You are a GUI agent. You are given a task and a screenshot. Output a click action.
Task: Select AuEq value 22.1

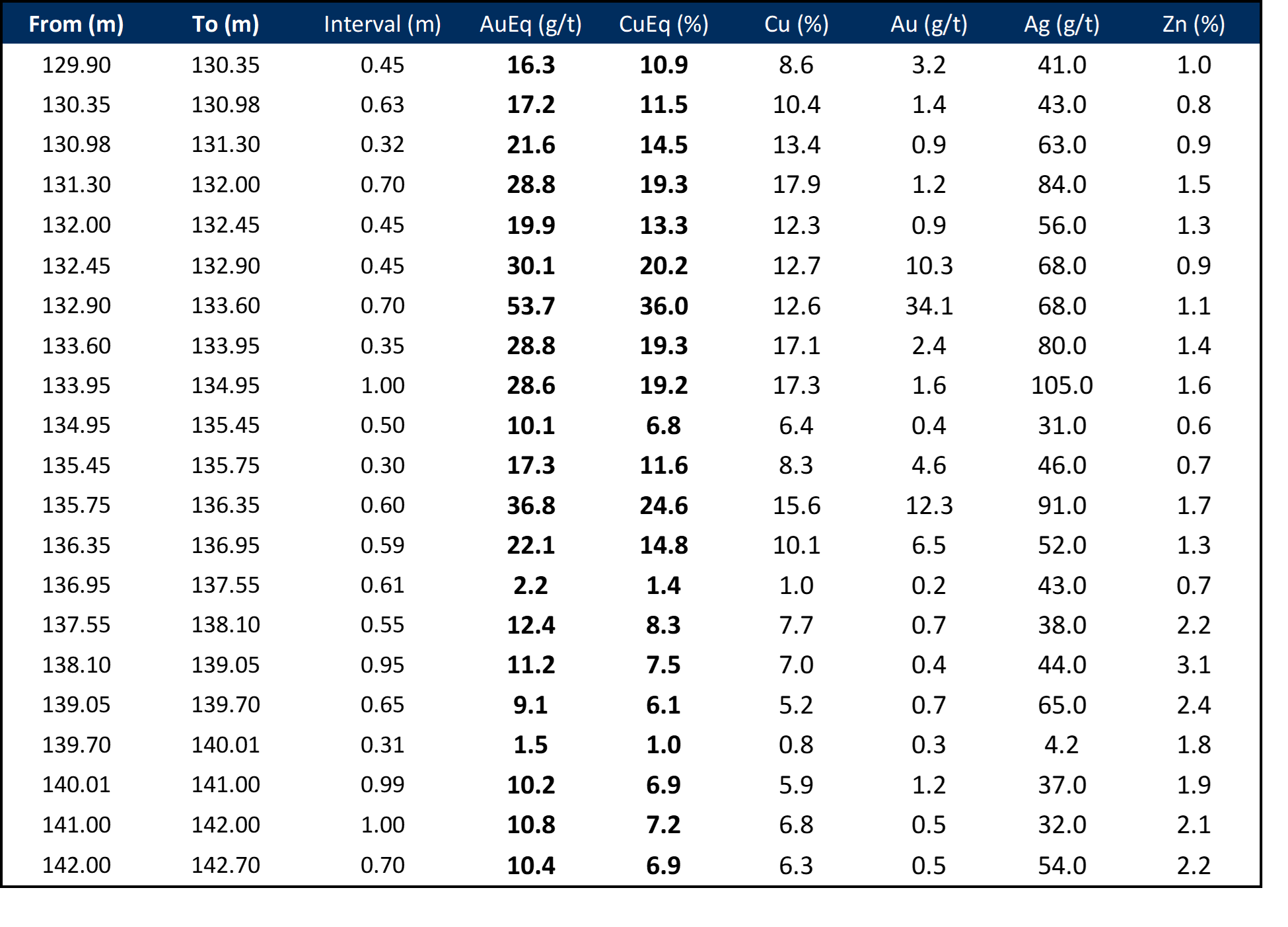[531, 545]
